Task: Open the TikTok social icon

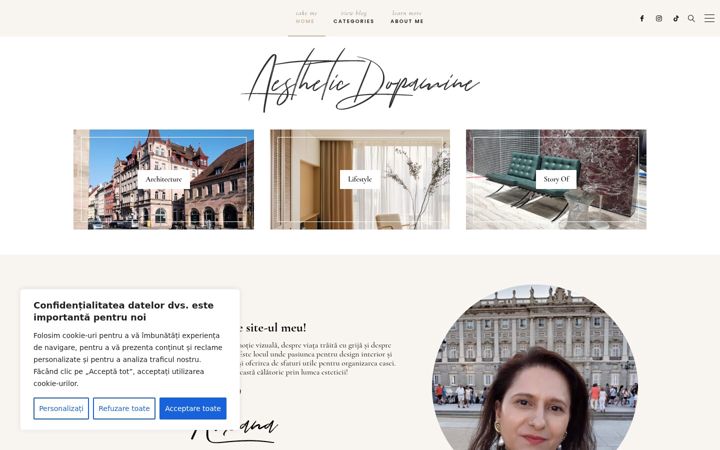Action: coord(676,18)
